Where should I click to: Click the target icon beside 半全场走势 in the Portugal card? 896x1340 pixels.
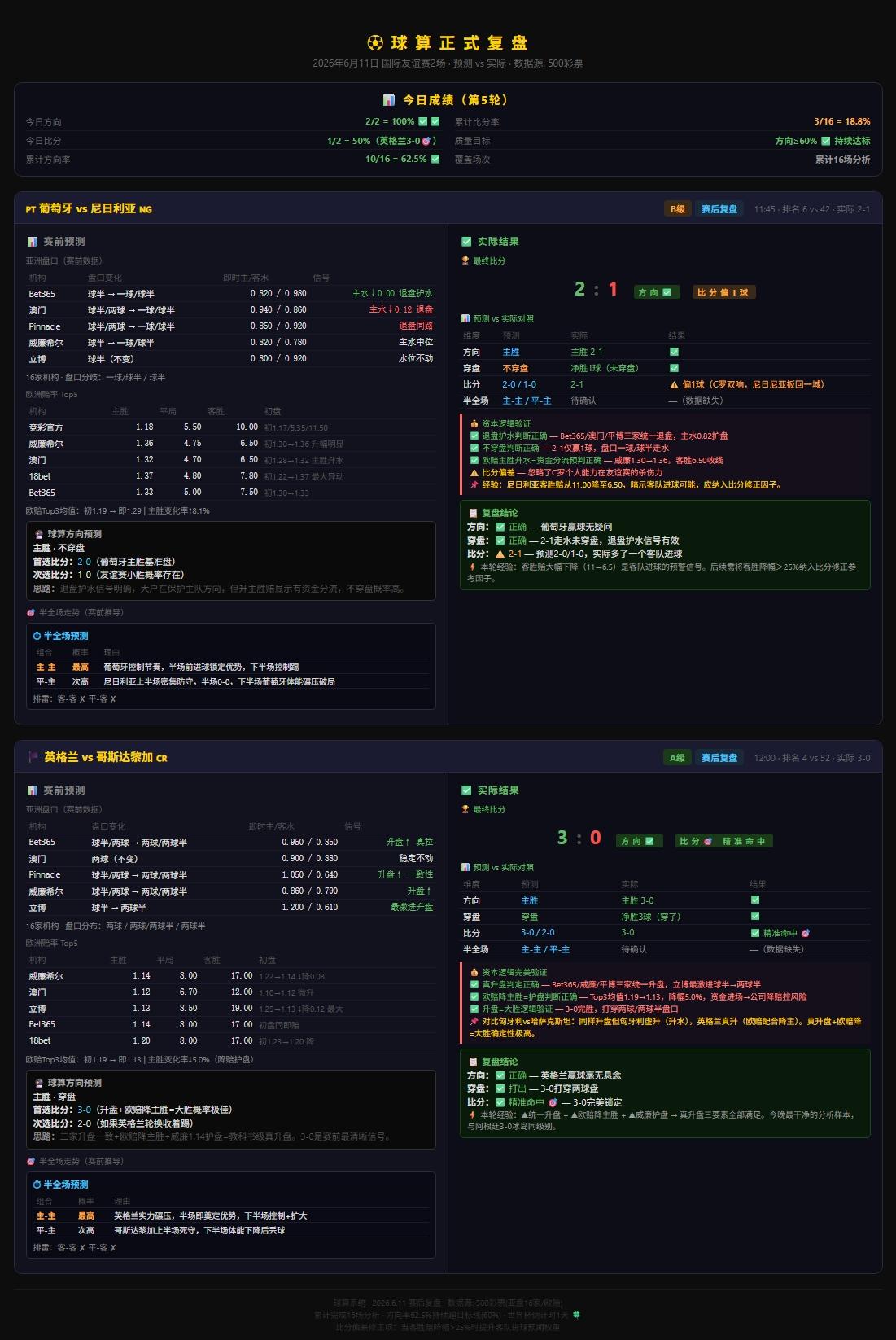31,612
